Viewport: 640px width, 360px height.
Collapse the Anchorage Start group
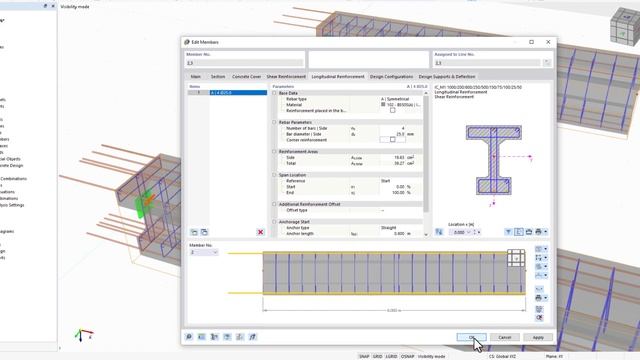coord(274,222)
